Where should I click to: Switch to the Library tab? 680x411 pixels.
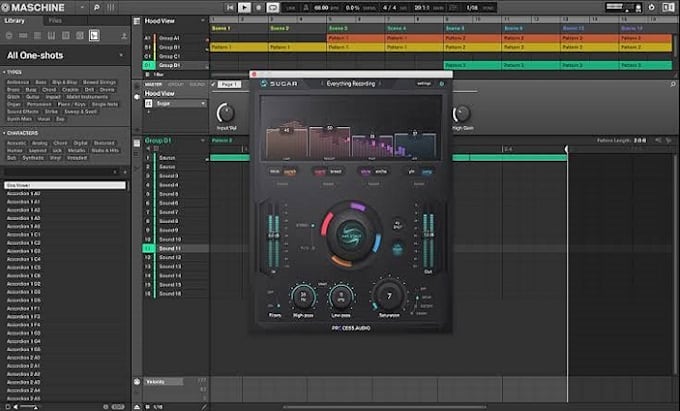[14, 21]
